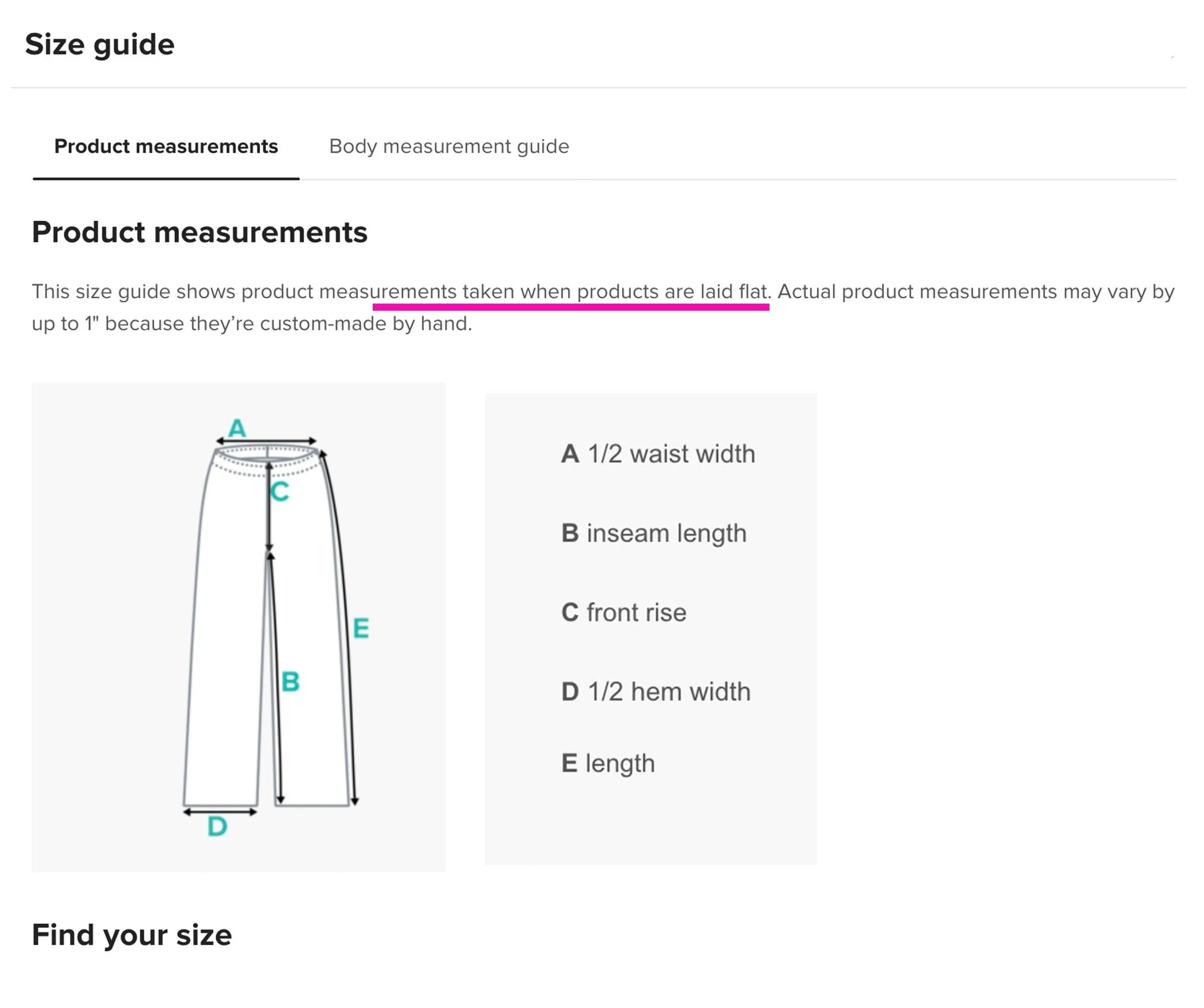
Task: Select the 'D 1/2 hem width' legend entry
Action: pyautogui.click(x=656, y=692)
